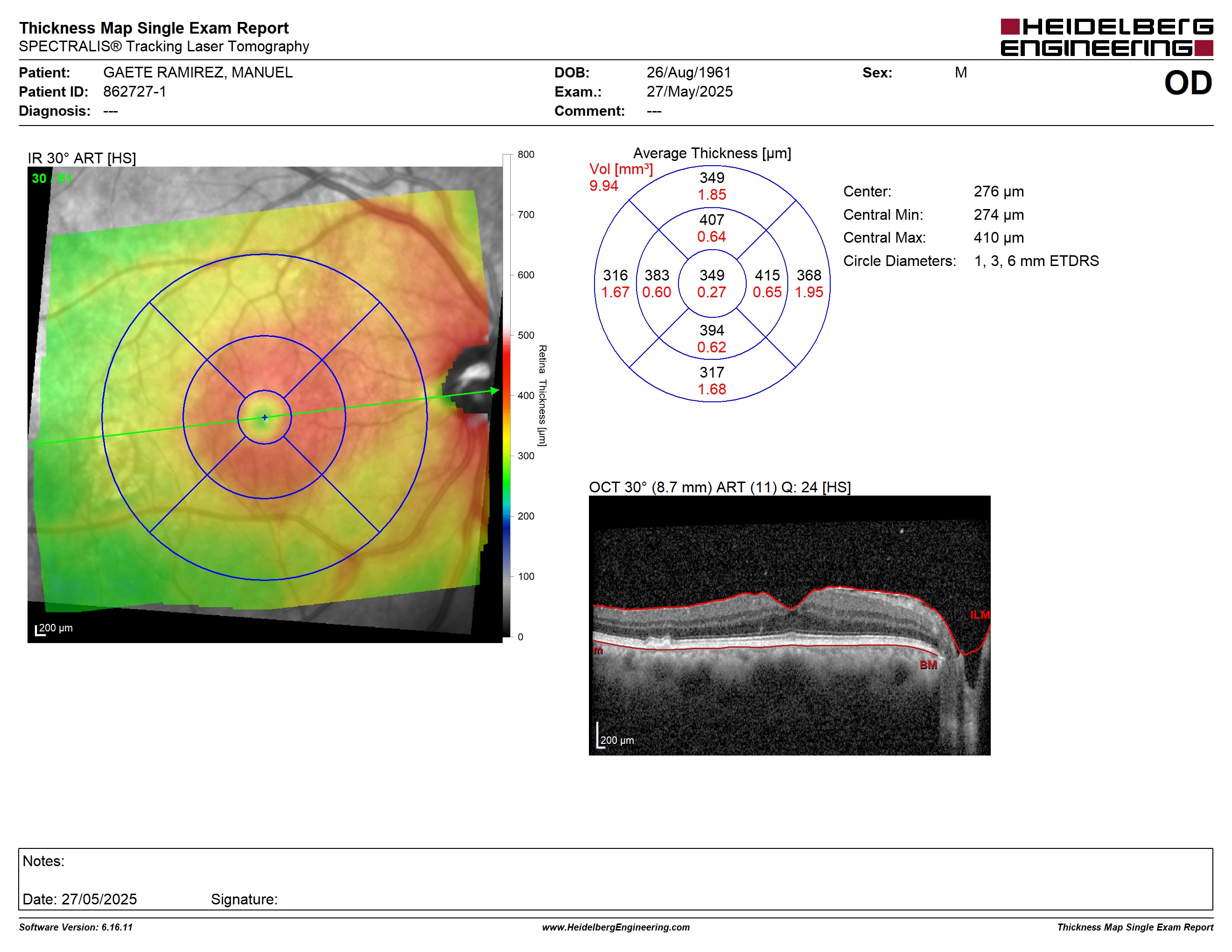
Task: Click the Central Max value 410 µm
Action: [x=999, y=238]
